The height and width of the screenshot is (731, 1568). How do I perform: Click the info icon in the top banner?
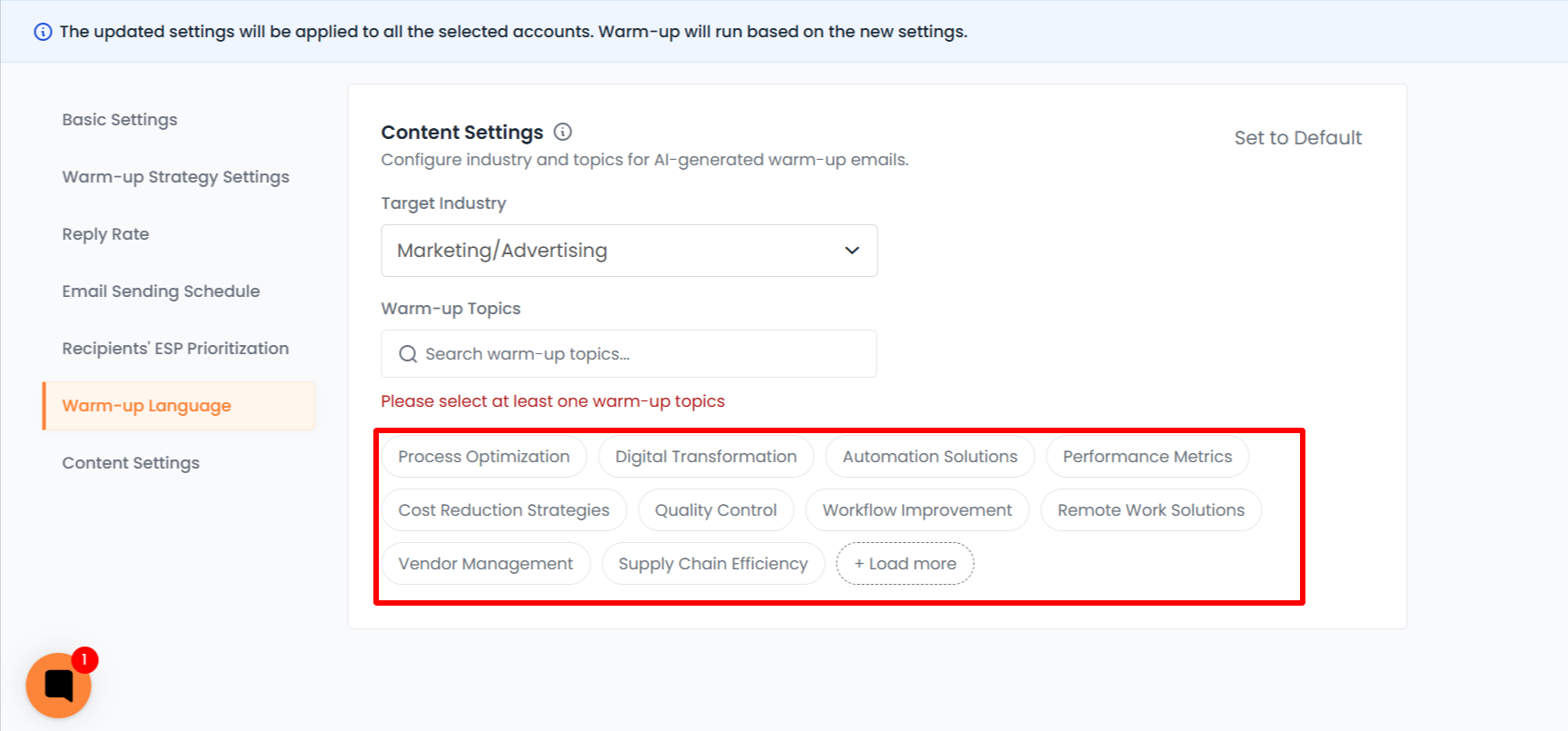pyautogui.click(x=43, y=32)
